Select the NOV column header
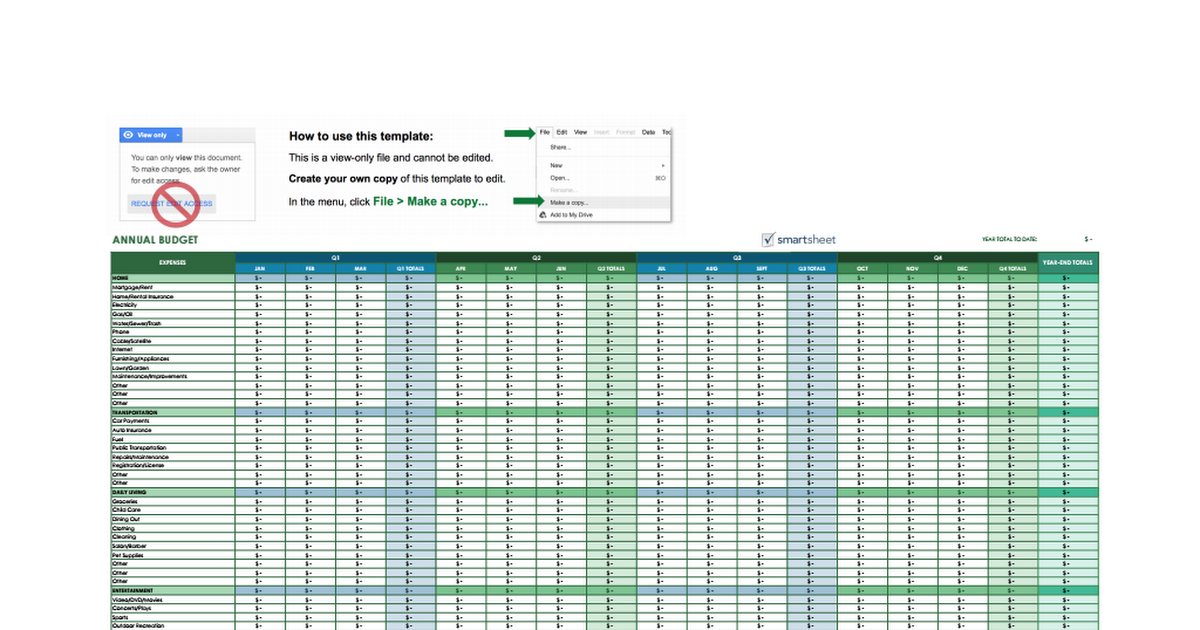The height and width of the screenshot is (630, 1200). (913, 268)
